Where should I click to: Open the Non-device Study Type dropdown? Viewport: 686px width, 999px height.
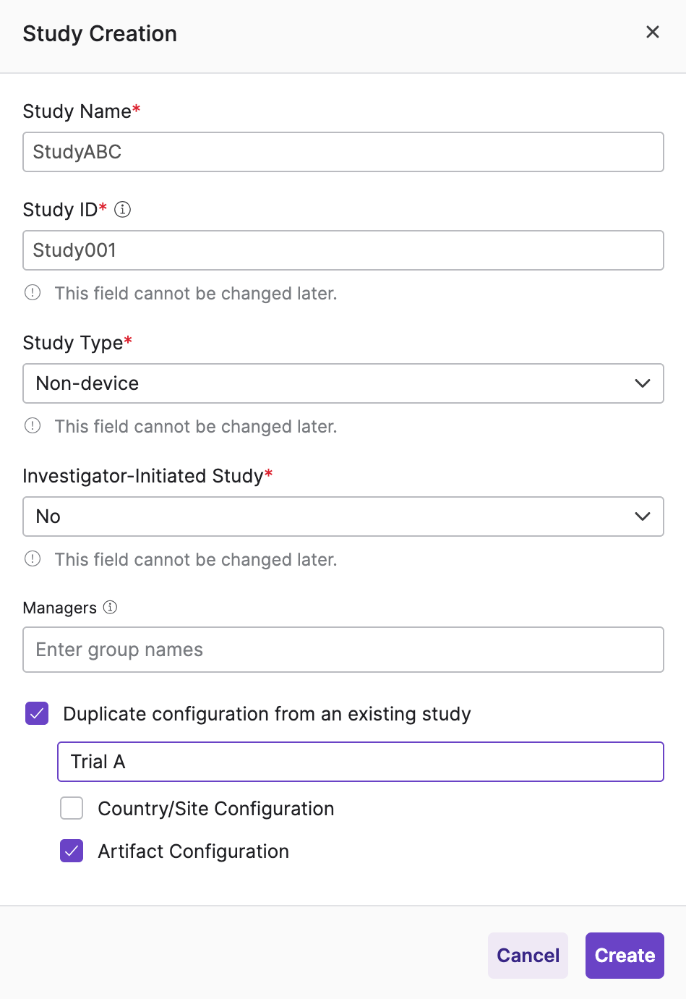coord(343,383)
